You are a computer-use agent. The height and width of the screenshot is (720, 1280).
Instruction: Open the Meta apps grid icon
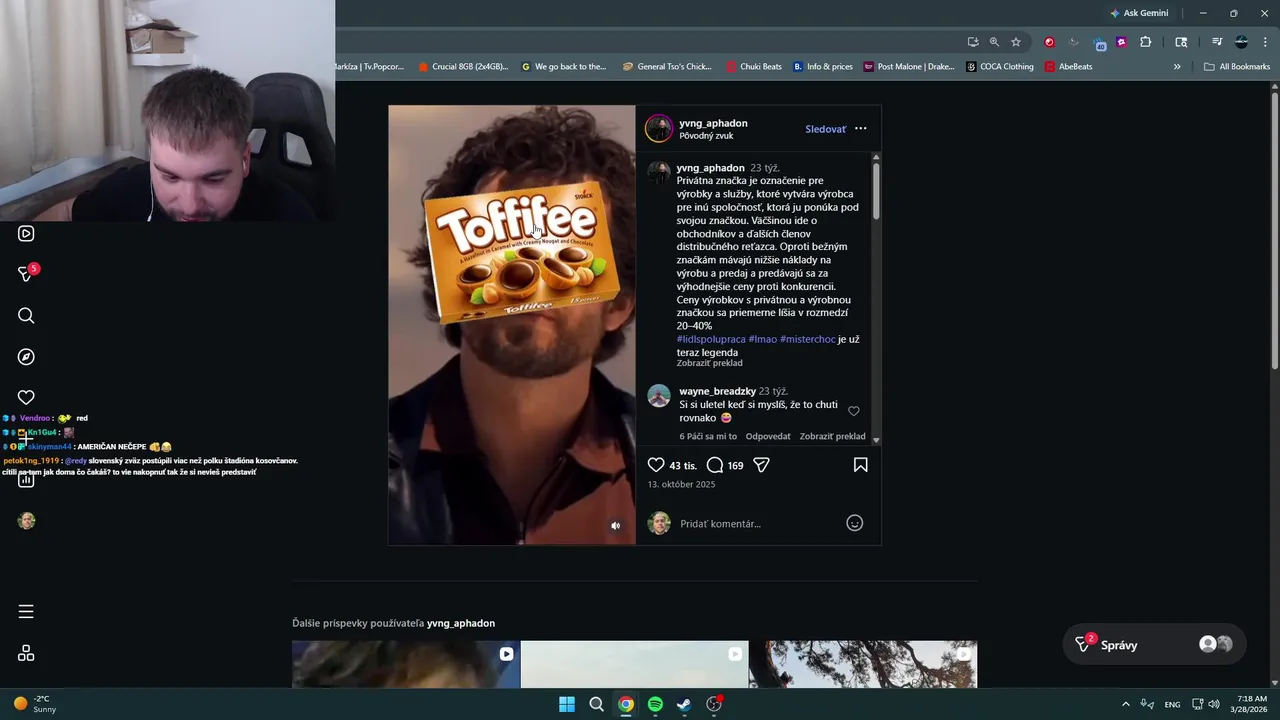[26, 653]
